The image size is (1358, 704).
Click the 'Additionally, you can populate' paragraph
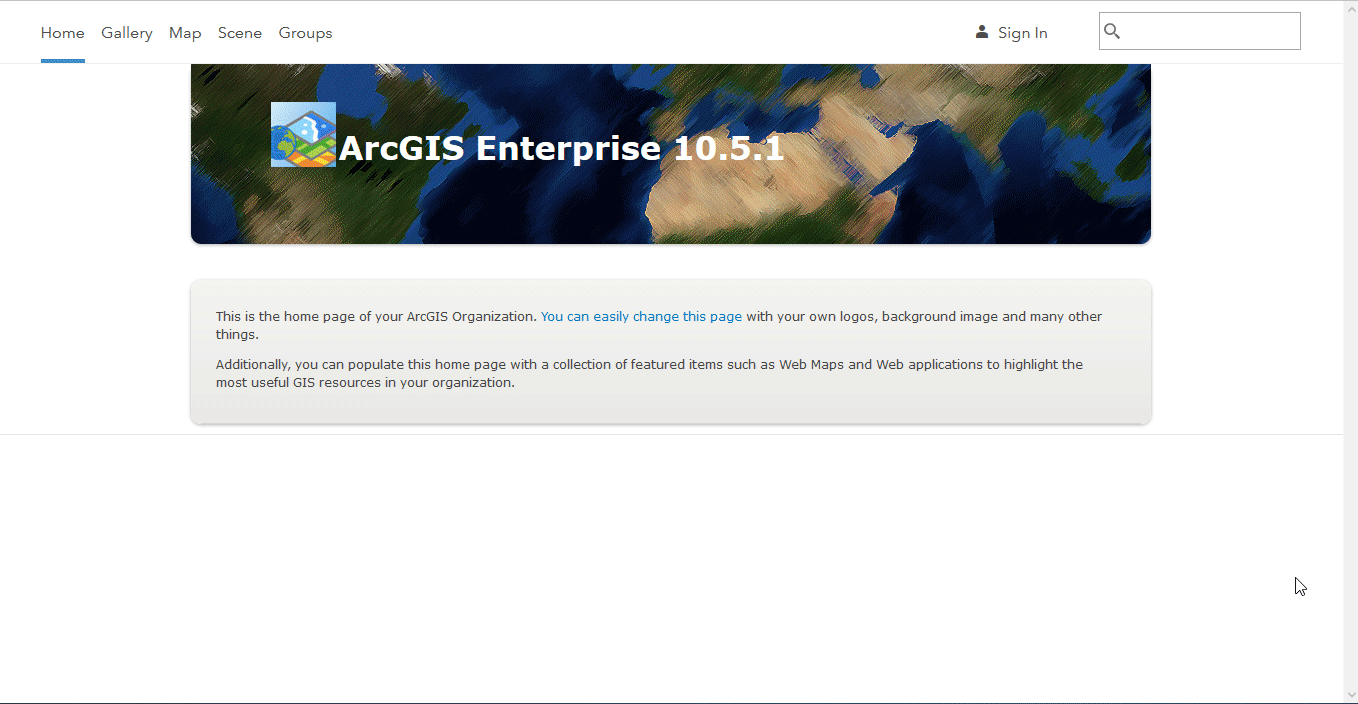[649, 373]
